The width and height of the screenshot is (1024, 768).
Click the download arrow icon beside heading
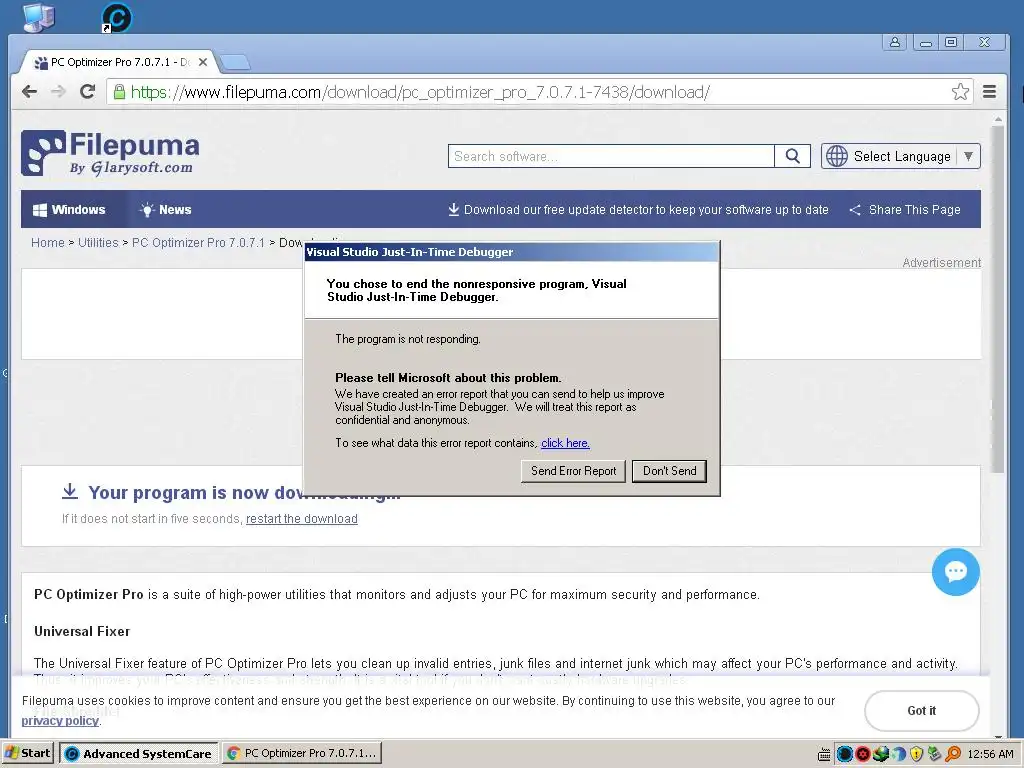click(70, 491)
